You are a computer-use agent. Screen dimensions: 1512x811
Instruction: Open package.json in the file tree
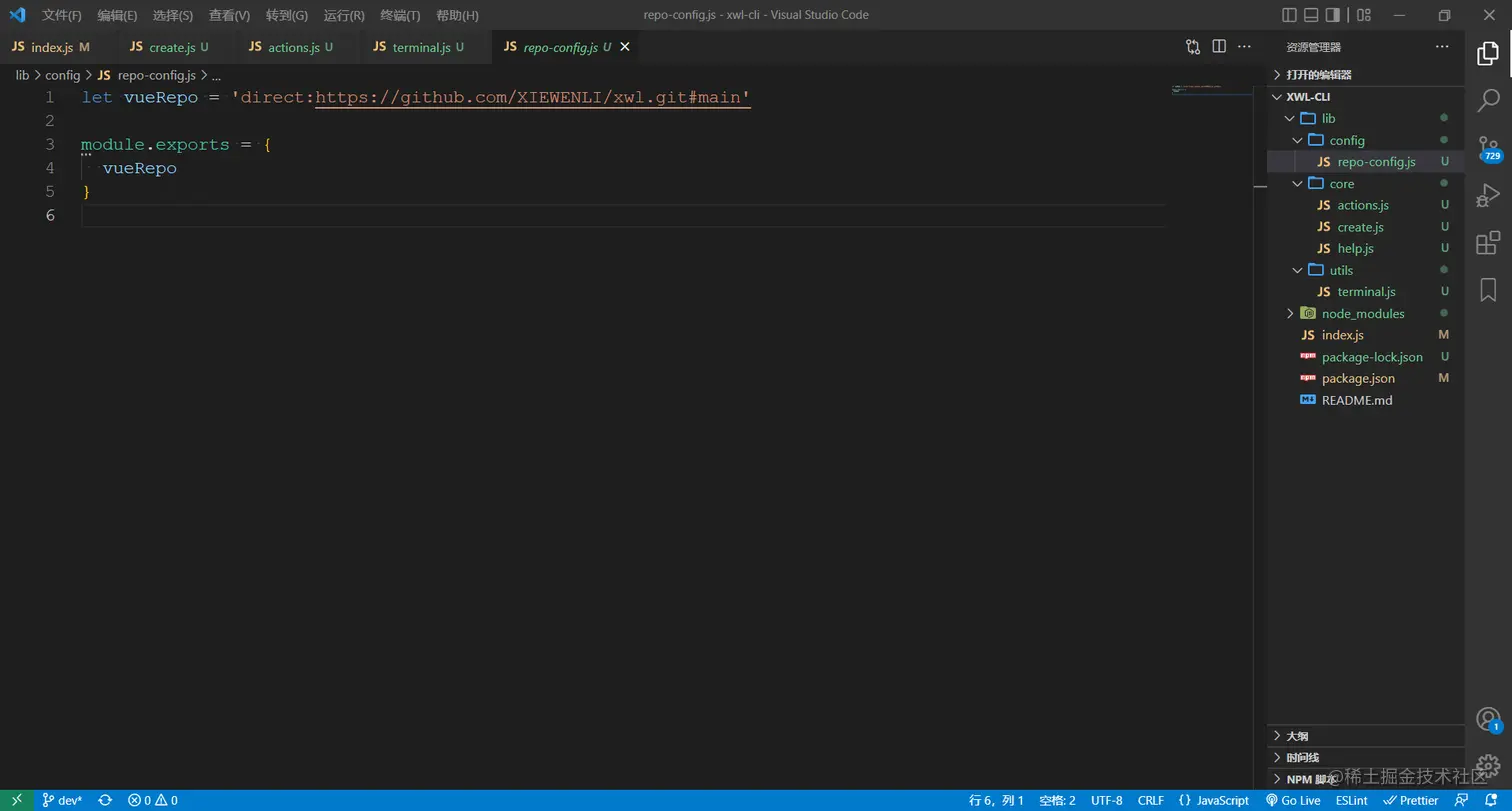[x=1366, y=378]
